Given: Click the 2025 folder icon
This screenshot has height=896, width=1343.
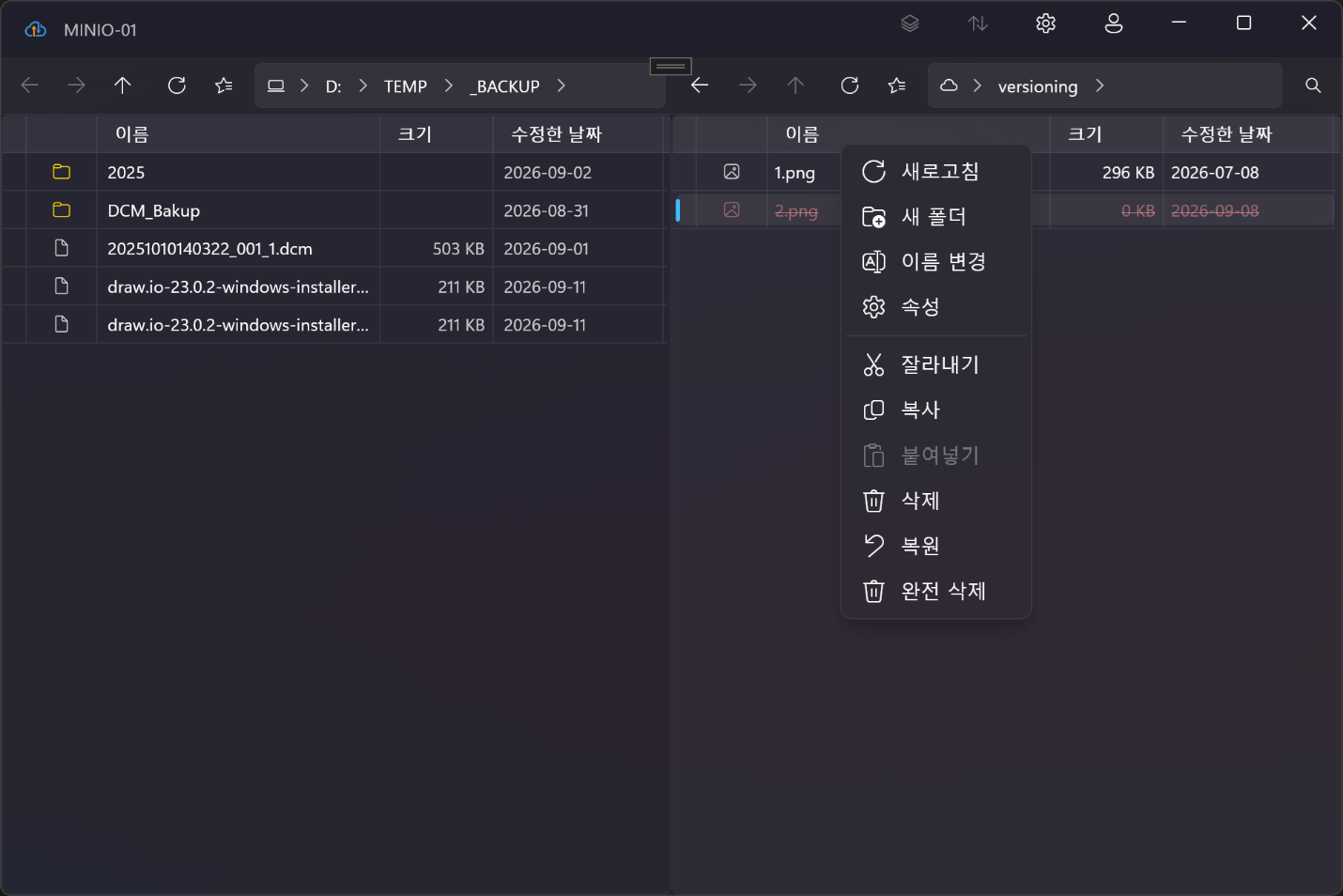Looking at the screenshot, I should (x=62, y=172).
